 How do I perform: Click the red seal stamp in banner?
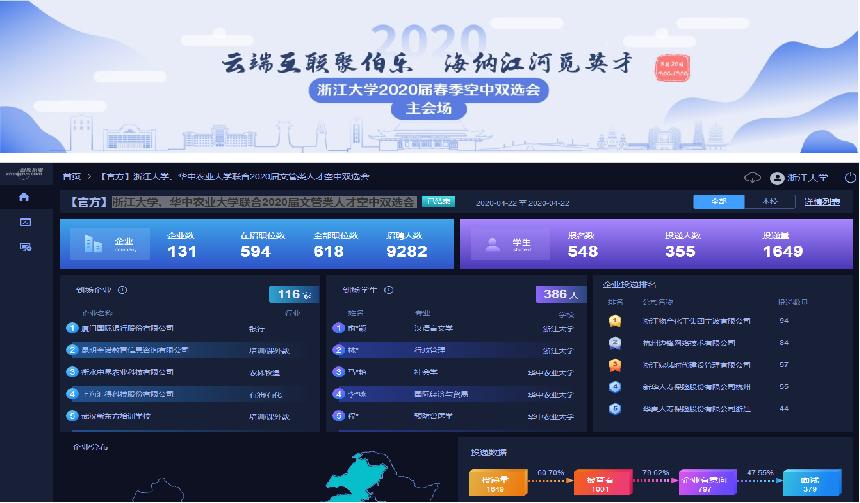tap(672, 69)
